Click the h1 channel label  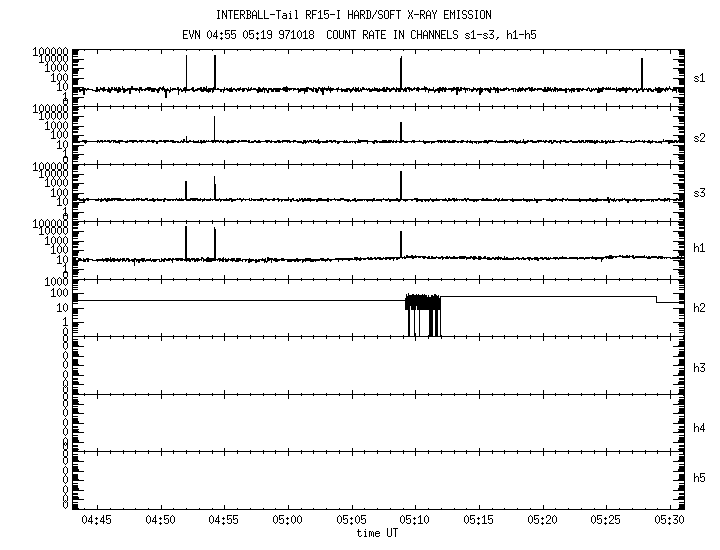(700, 248)
